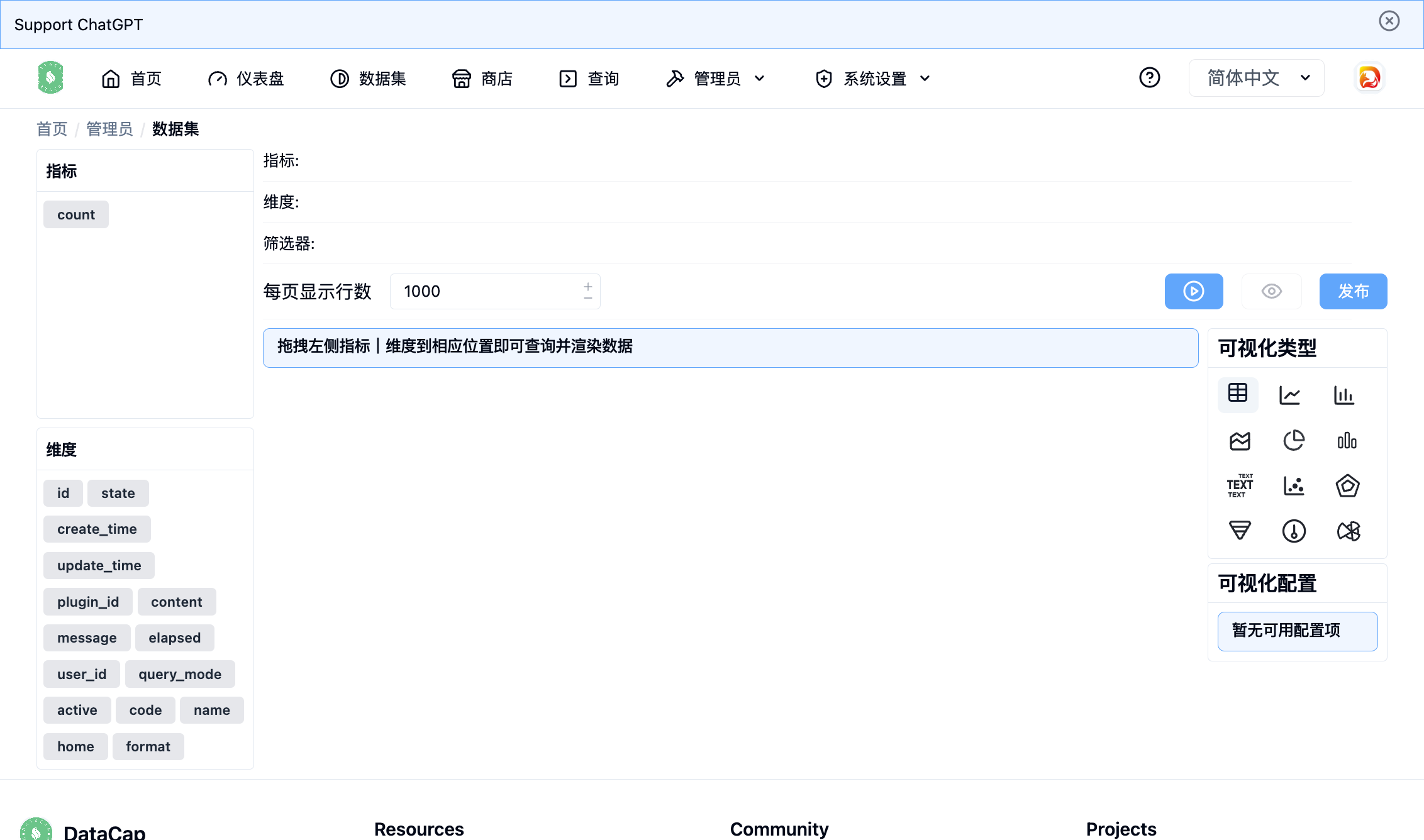Select the funnel chart visualization type
1424x840 pixels.
pos(1240,531)
